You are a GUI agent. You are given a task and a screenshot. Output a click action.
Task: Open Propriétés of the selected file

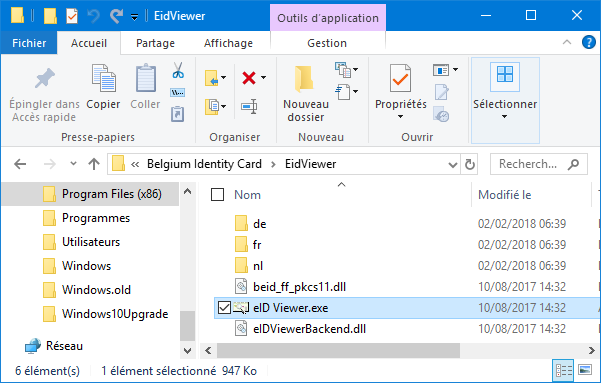click(x=400, y=79)
